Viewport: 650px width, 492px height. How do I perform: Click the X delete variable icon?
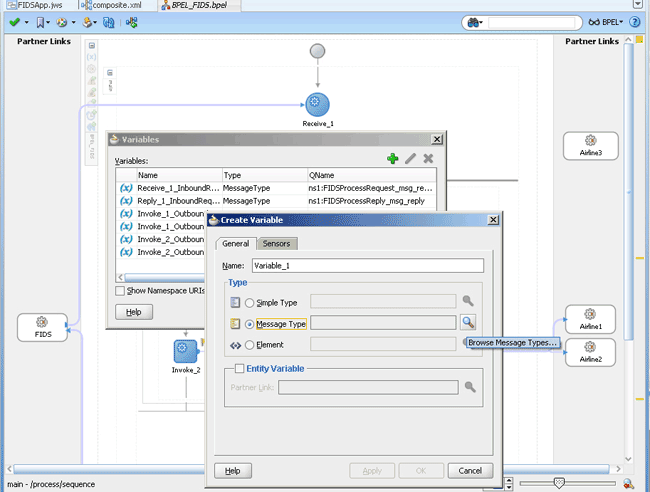pyautogui.click(x=428, y=158)
